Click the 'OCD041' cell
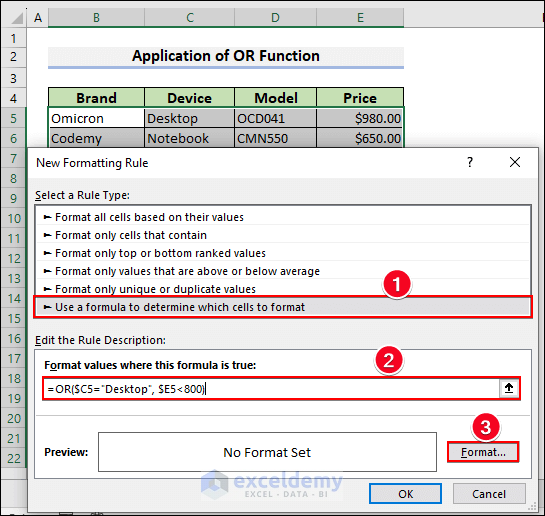 point(275,118)
